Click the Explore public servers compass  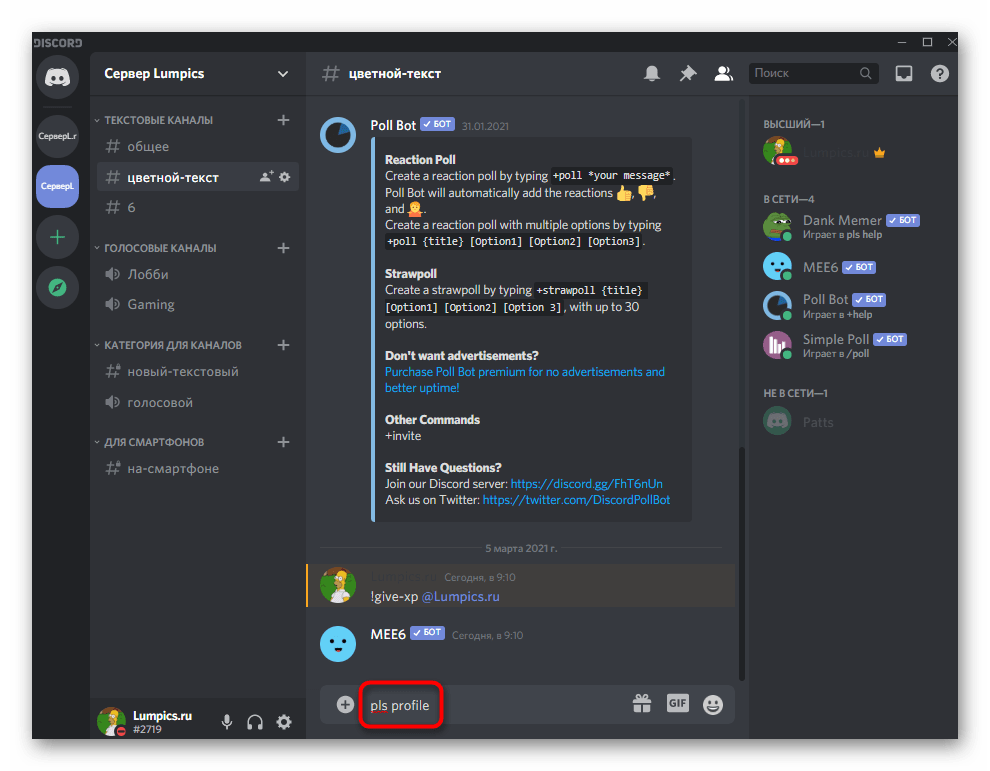click(57, 288)
